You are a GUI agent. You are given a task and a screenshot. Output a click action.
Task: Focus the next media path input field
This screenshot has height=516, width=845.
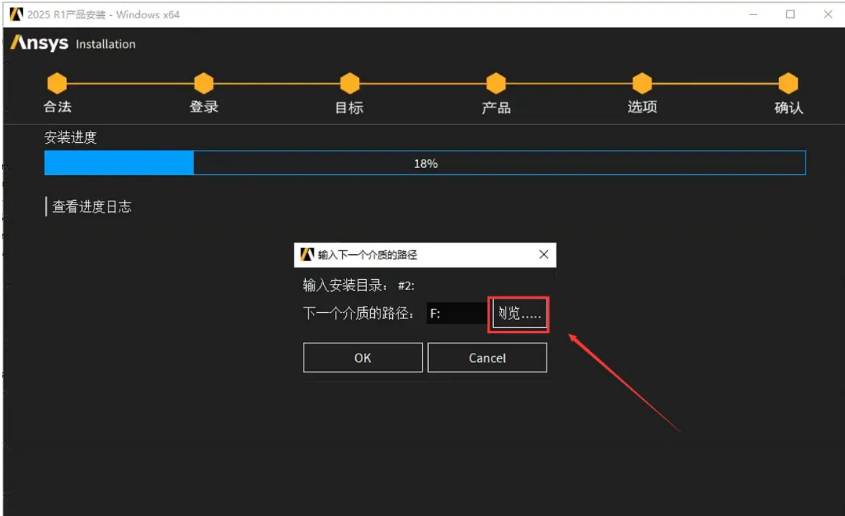(x=457, y=313)
